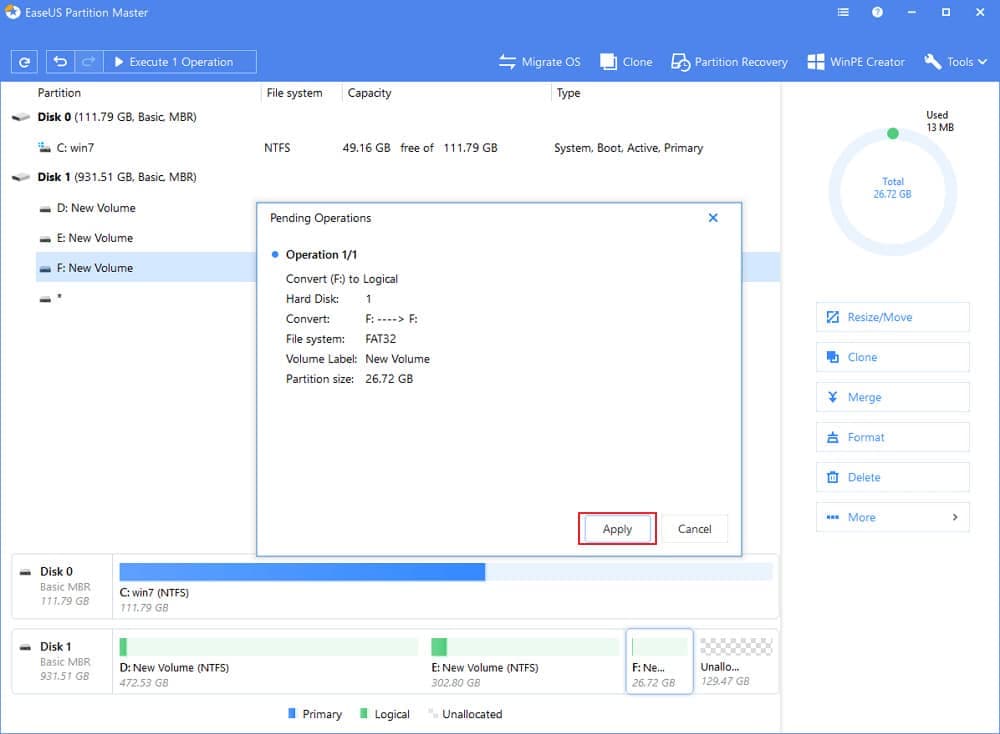Click D: New Volume (NTFS) block in disk map
Viewport: 1000px width, 734px height.
(x=268, y=662)
